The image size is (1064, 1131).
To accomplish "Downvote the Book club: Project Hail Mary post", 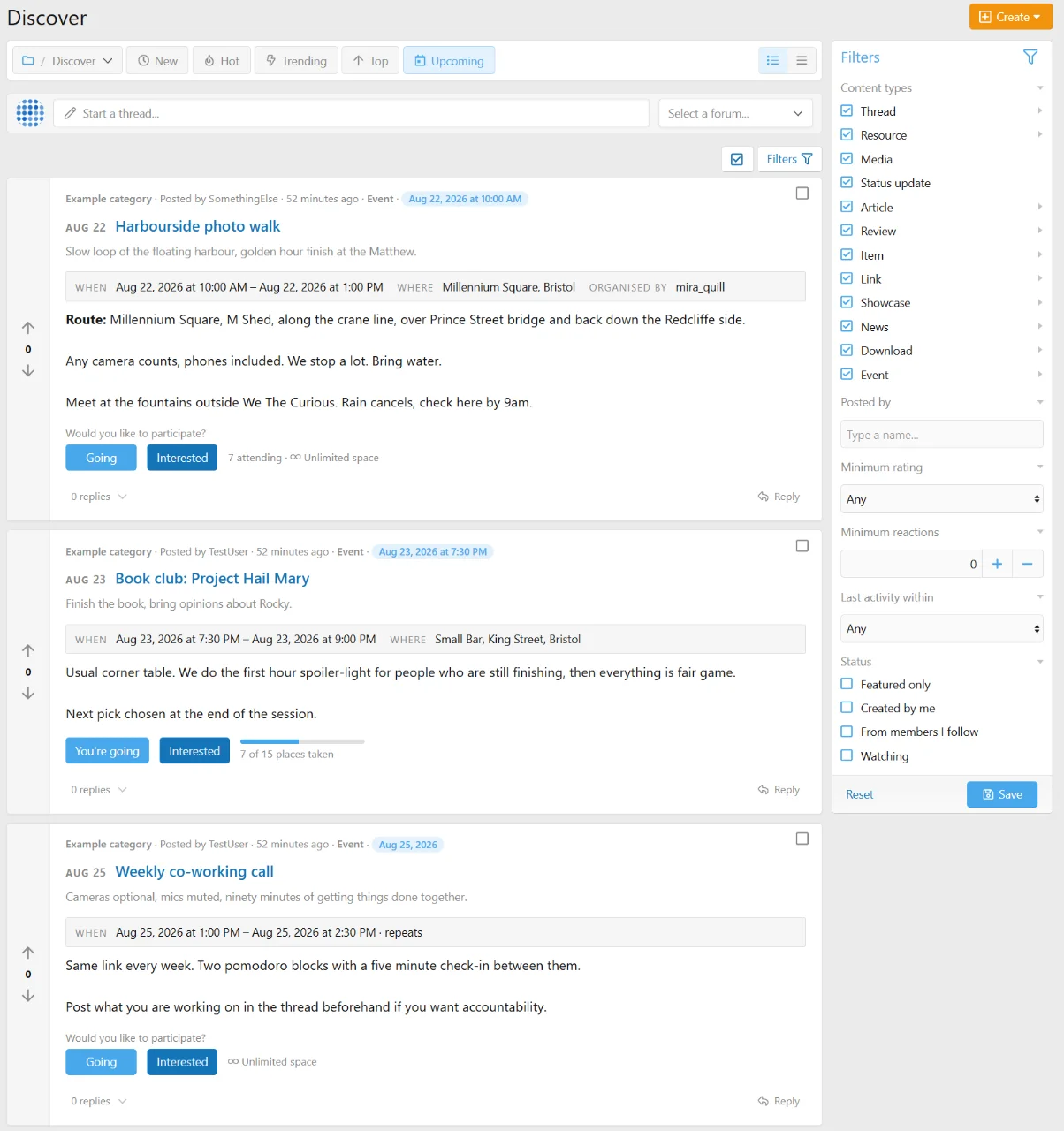I will tap(28, 694).
